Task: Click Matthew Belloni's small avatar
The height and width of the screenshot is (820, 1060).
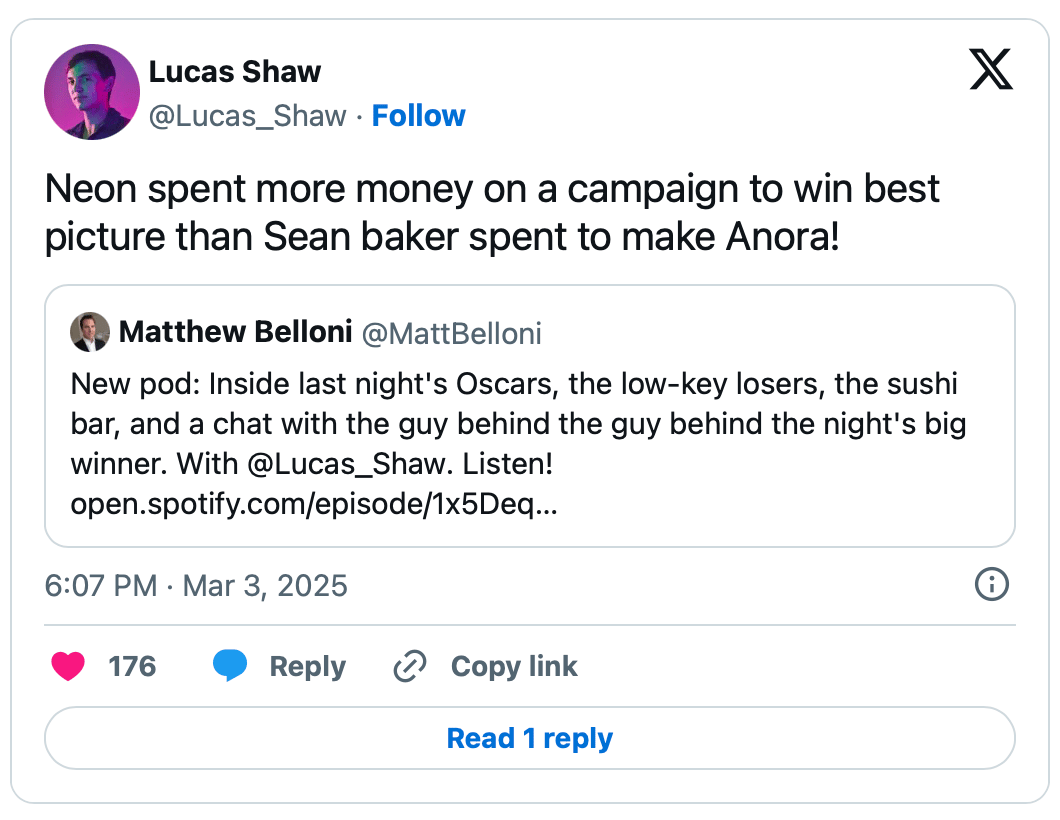Action: 90,332
